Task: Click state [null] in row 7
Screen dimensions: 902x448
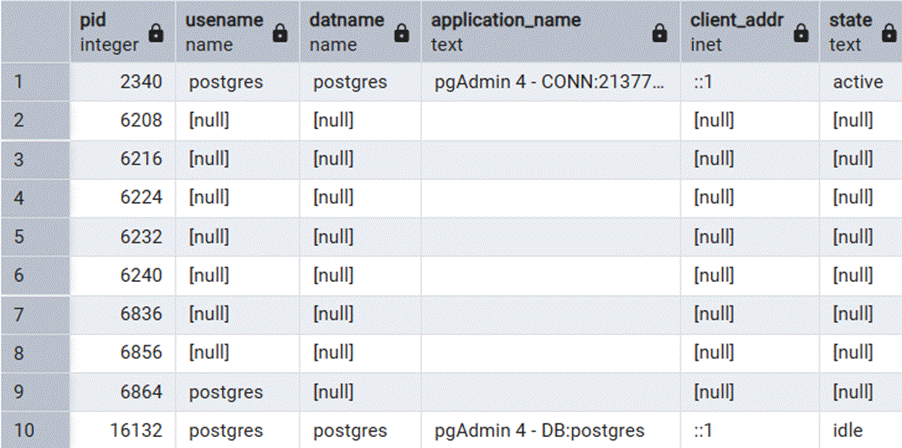Action: (x=861, y=314)
